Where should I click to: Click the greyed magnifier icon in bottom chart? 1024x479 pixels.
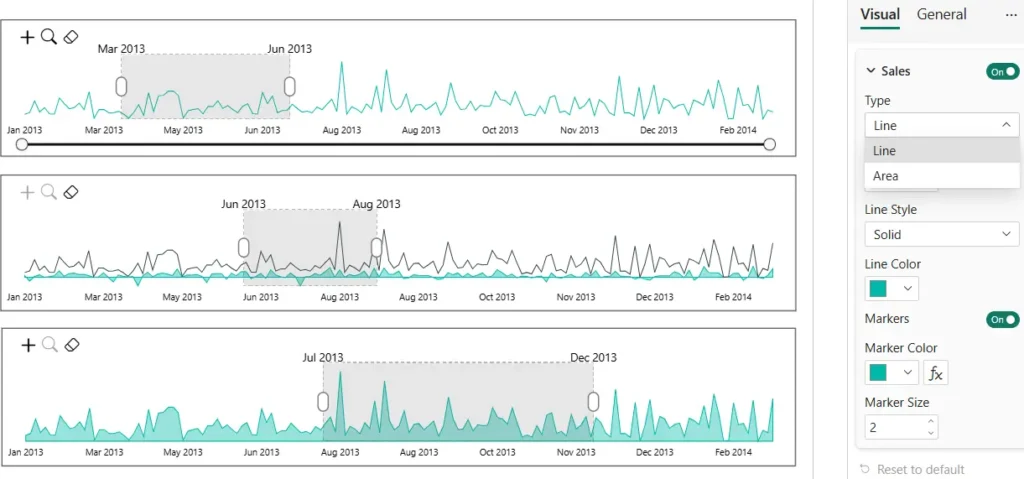pos(50,345)
